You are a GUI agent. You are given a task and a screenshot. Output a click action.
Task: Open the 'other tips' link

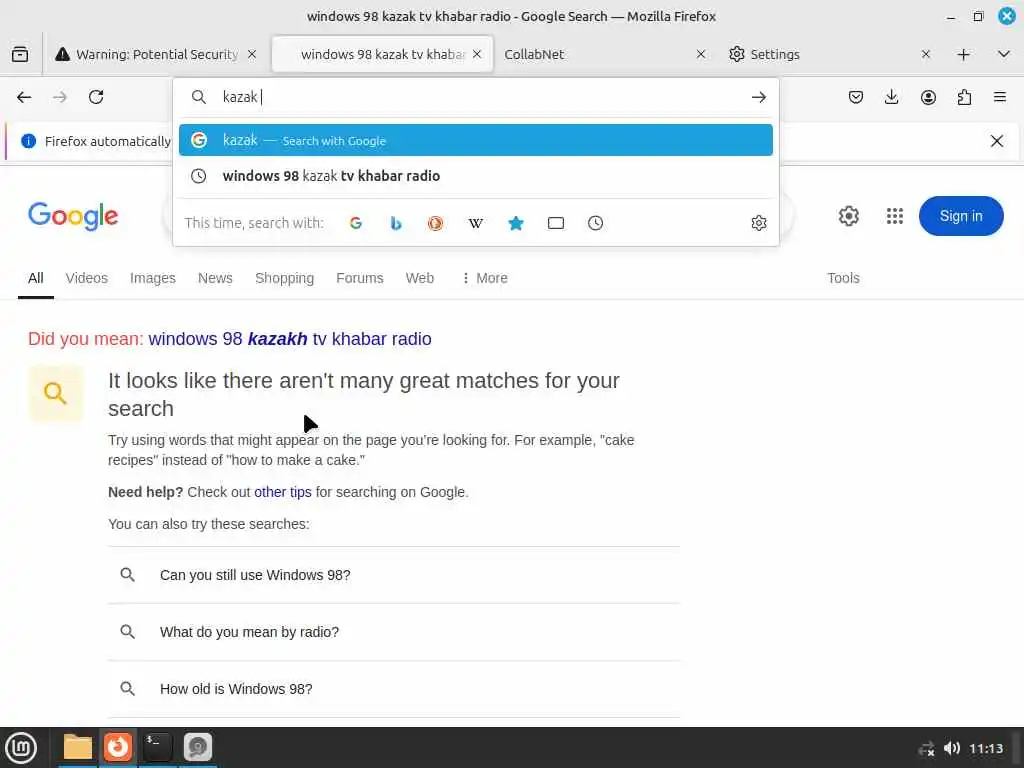coord(283,492)
